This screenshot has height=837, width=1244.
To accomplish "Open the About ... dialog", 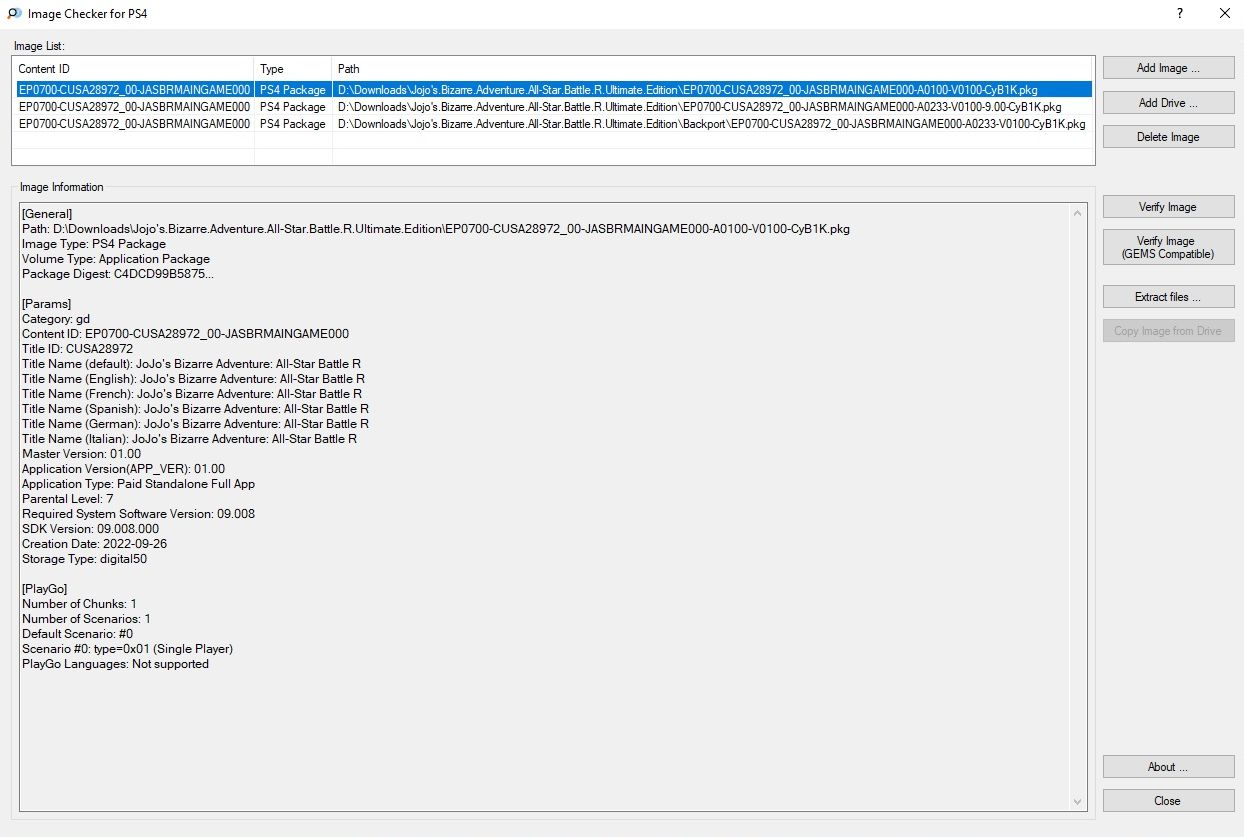I will click(1168, 767).
